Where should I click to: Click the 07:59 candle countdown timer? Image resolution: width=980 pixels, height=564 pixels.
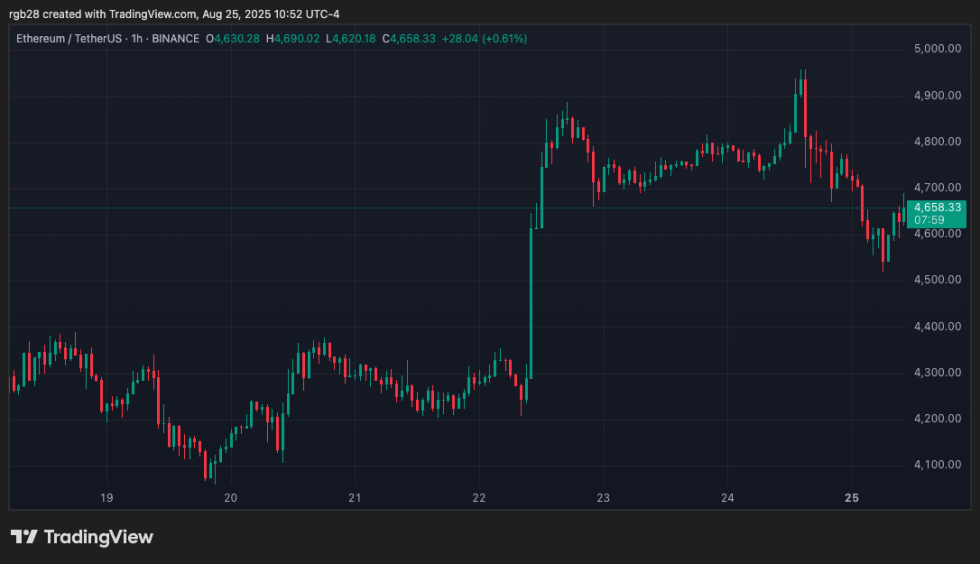click(x=928, y=220)
